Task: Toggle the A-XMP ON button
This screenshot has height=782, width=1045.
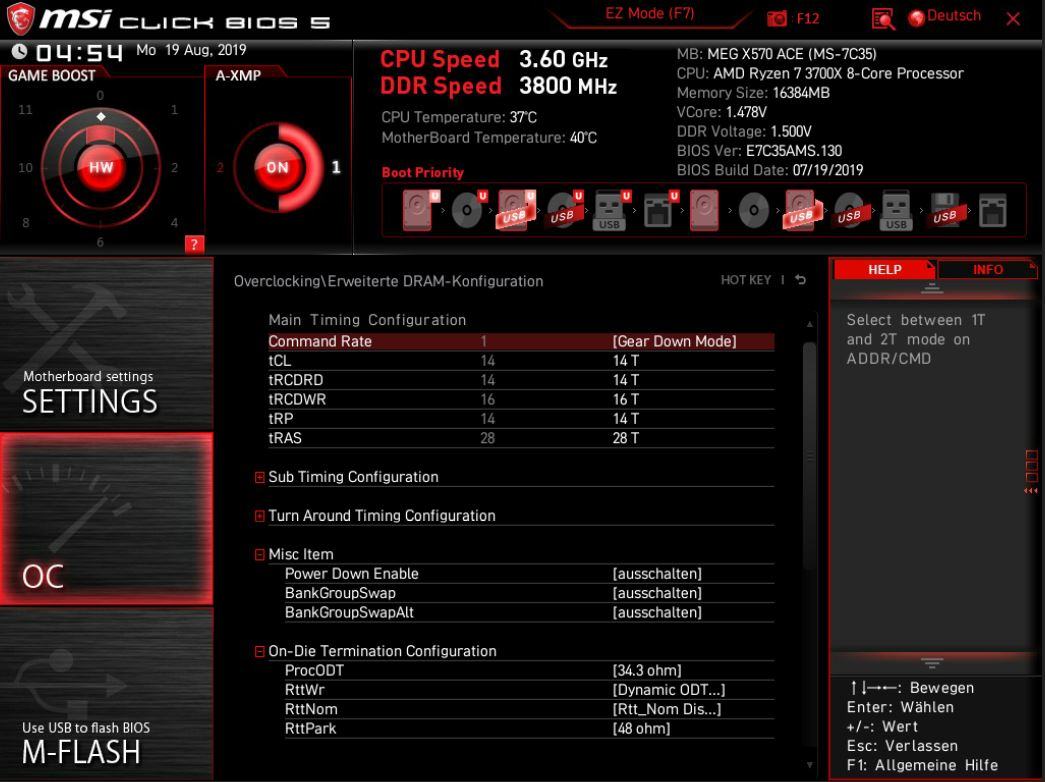Action: pyautogui.click(x=277, y=167)
